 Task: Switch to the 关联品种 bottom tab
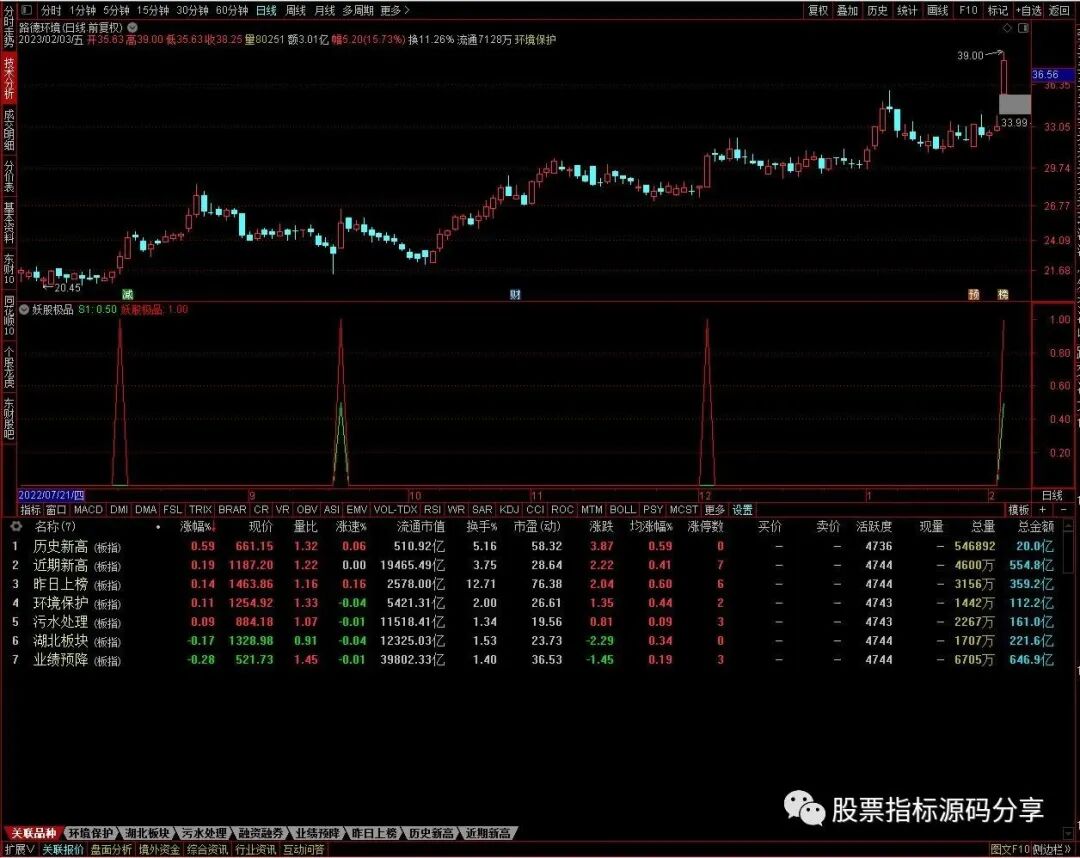(x=33, y=833)
